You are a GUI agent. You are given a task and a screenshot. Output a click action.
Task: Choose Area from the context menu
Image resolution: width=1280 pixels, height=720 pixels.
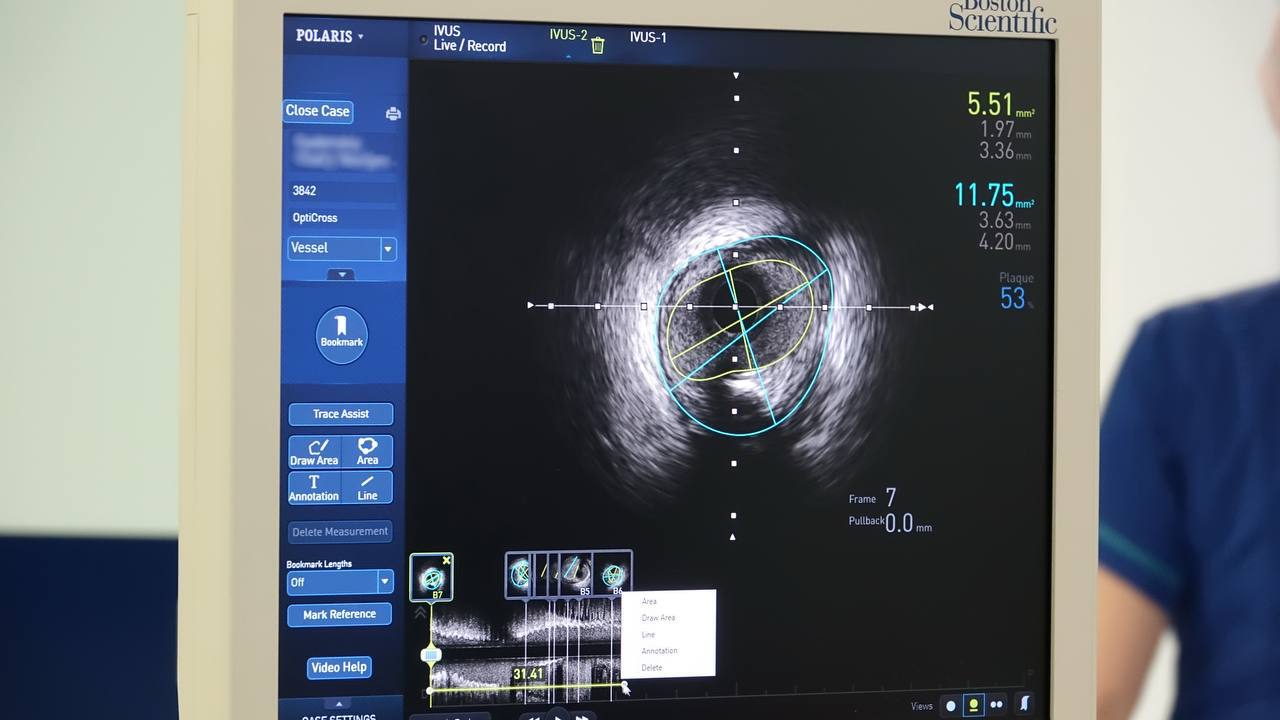click(x=650, y=601)
